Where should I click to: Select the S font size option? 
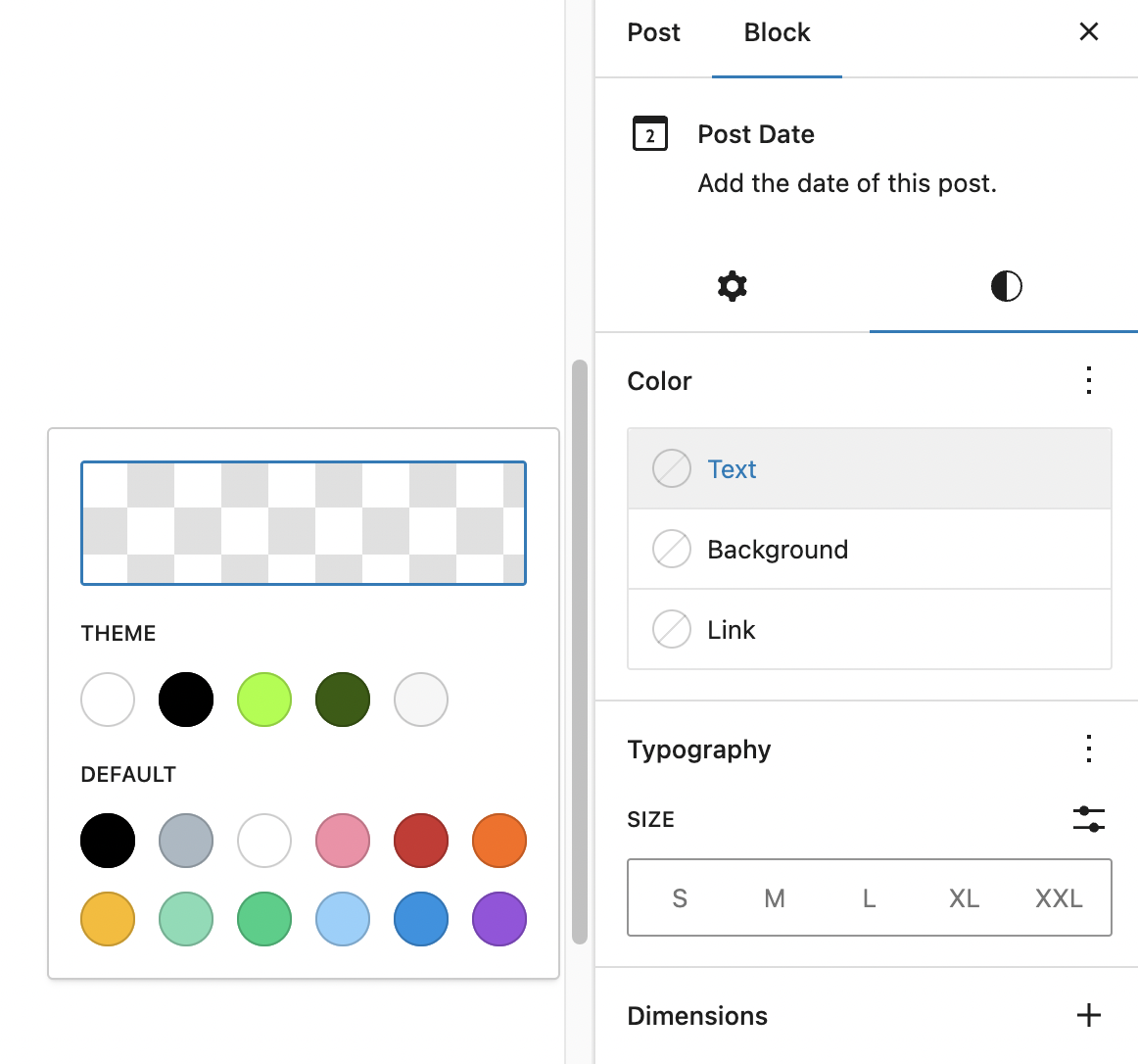680,897
